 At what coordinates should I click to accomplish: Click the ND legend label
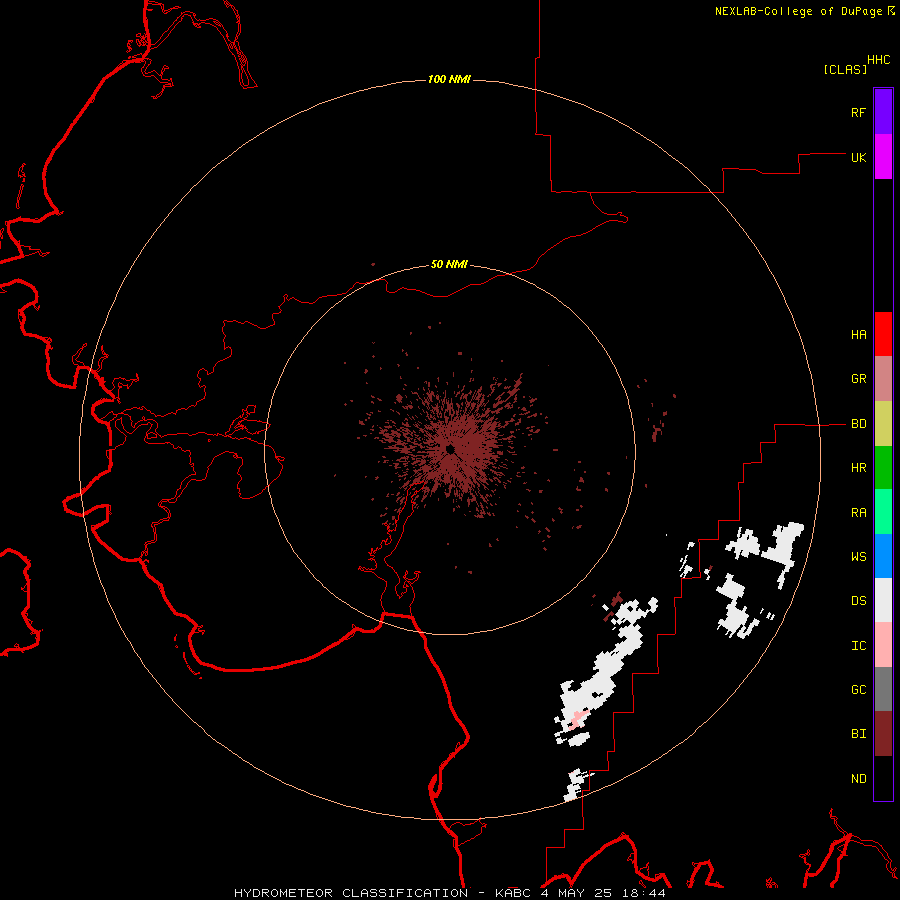(x=858, y=779)
